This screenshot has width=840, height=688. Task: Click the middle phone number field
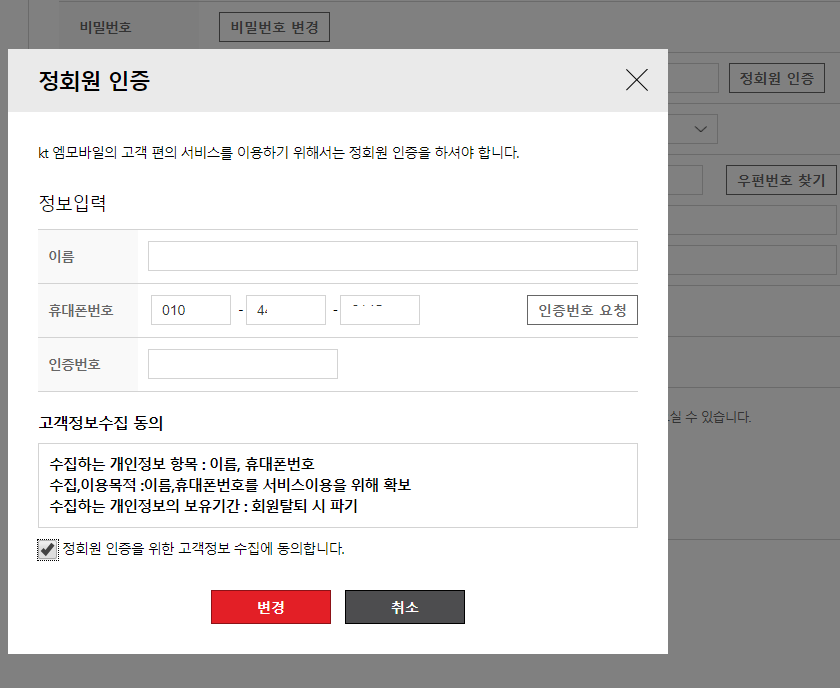tap(286, 309)
